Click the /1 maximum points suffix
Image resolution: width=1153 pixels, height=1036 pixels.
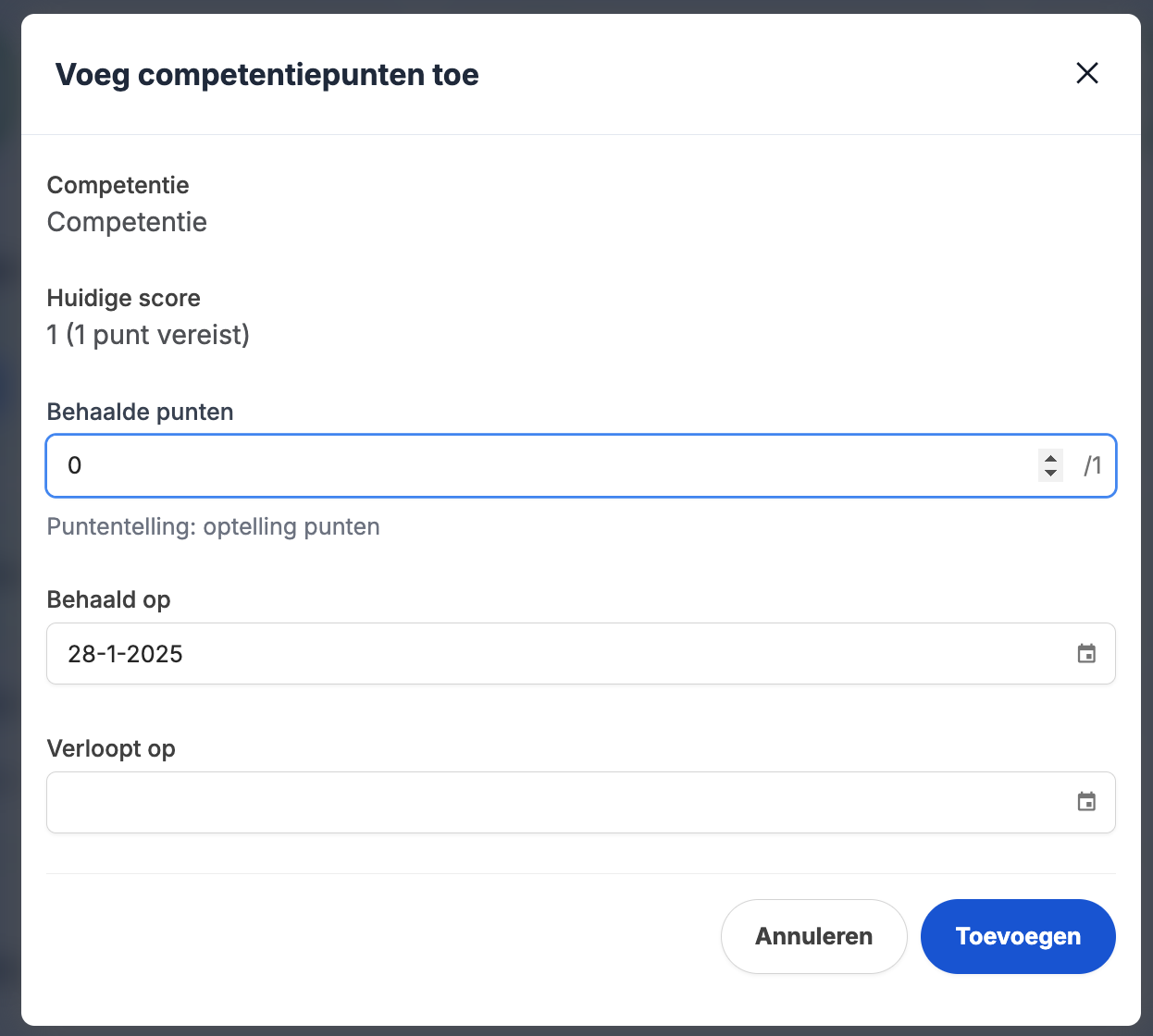[1093, 465]
